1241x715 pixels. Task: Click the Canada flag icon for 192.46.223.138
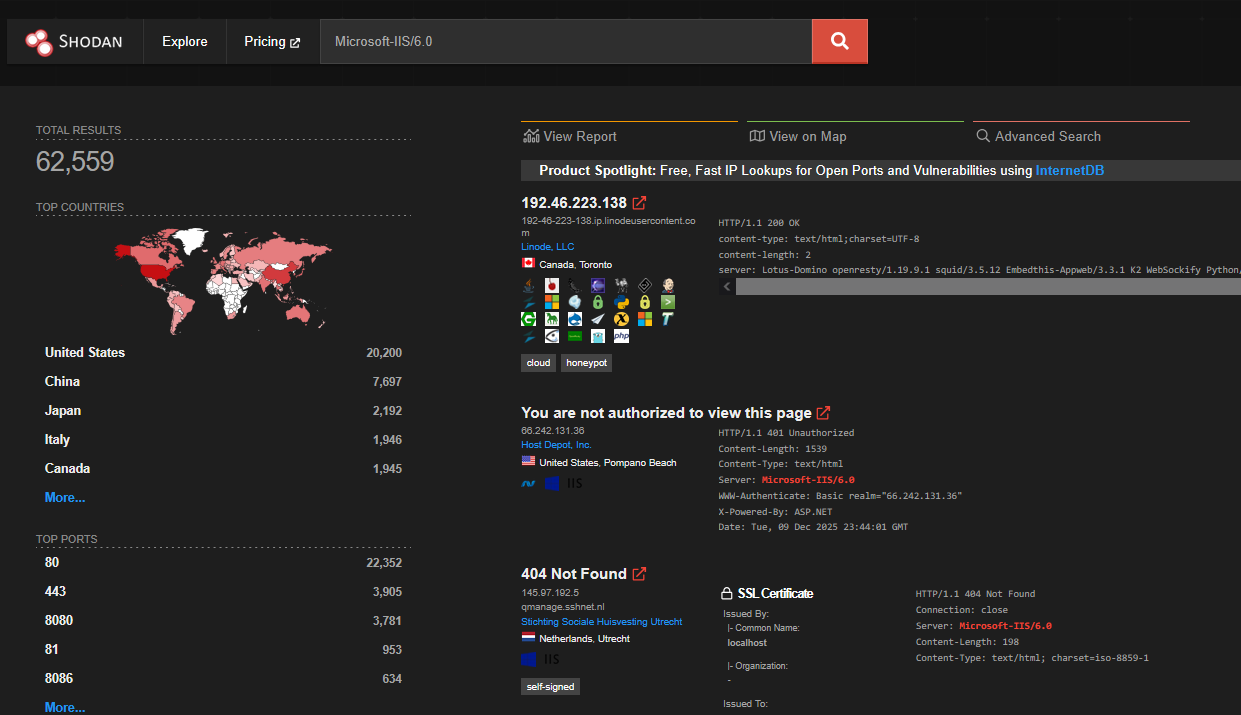528,264
